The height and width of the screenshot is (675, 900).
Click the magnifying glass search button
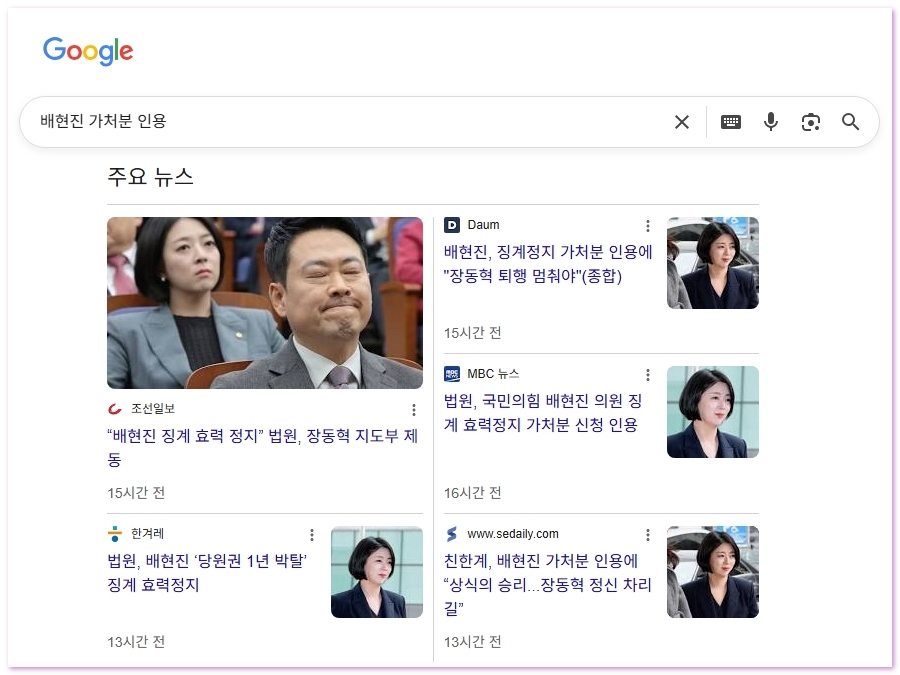tap(850, 122)
